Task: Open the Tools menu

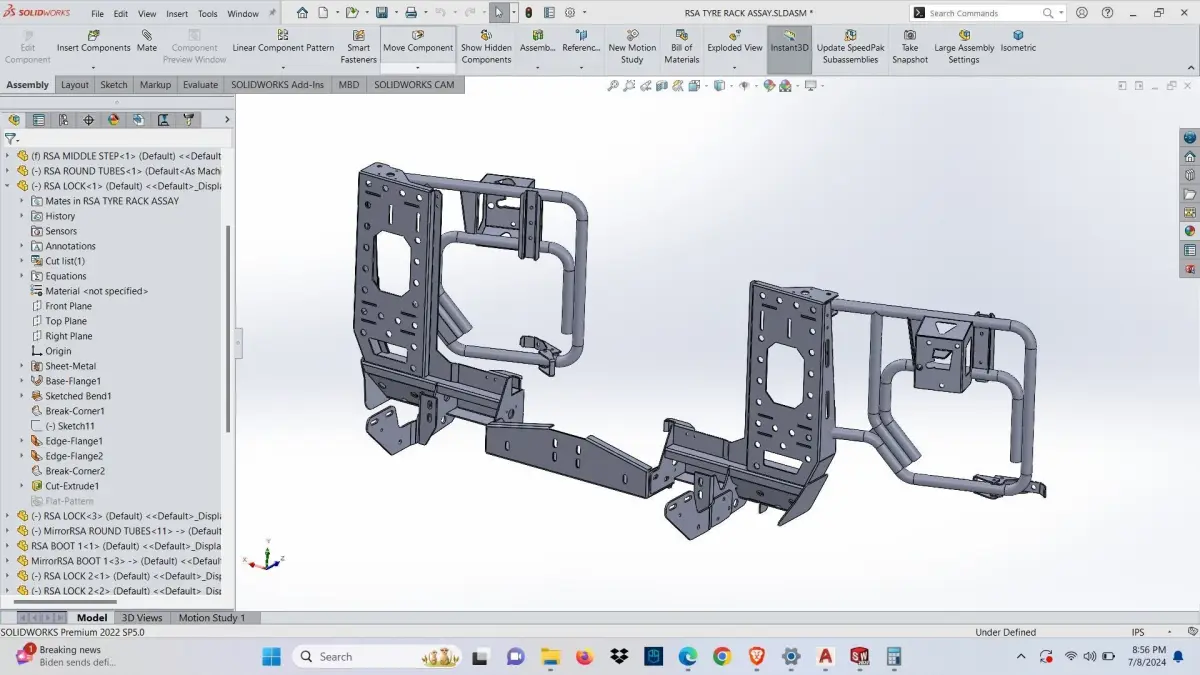Action: tap(208, 14)
